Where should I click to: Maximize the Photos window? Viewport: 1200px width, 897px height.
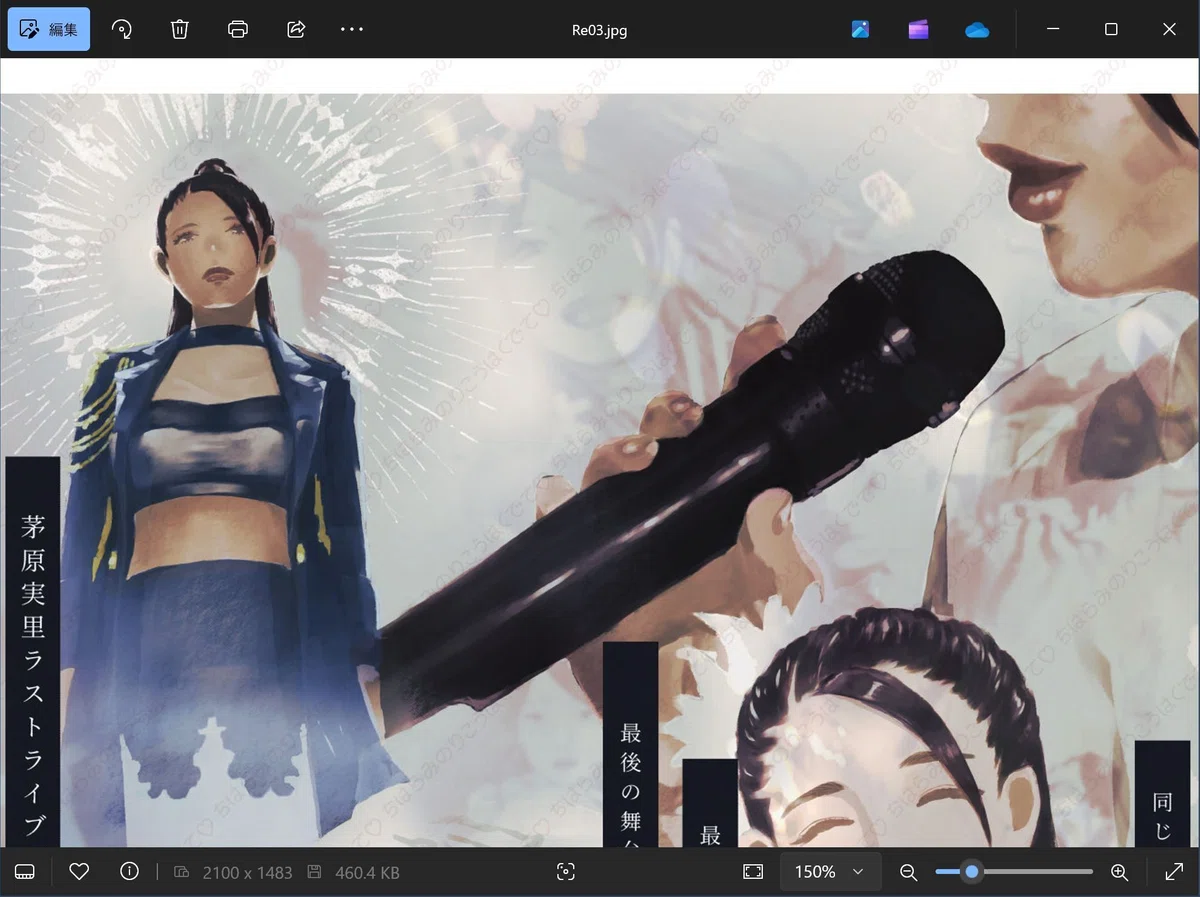(x=1111, y=29)
